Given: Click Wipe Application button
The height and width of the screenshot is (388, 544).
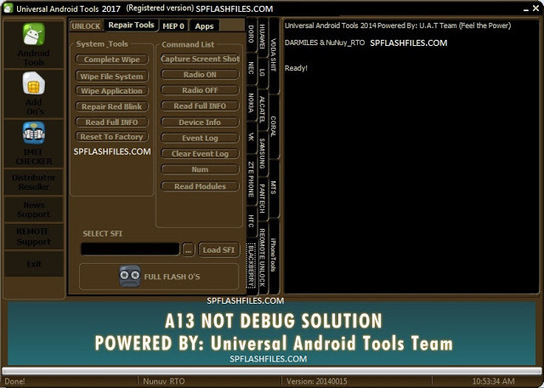Looking at the screenshot, I should 112,91.
